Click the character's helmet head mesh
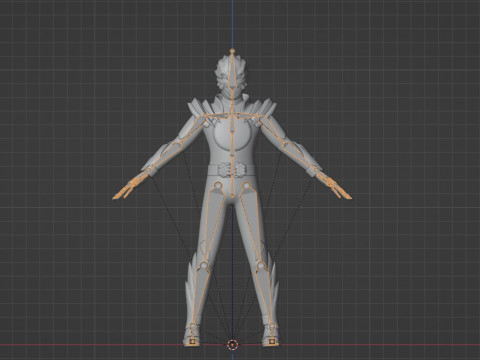480x360 pixels. tap(232, 76)
